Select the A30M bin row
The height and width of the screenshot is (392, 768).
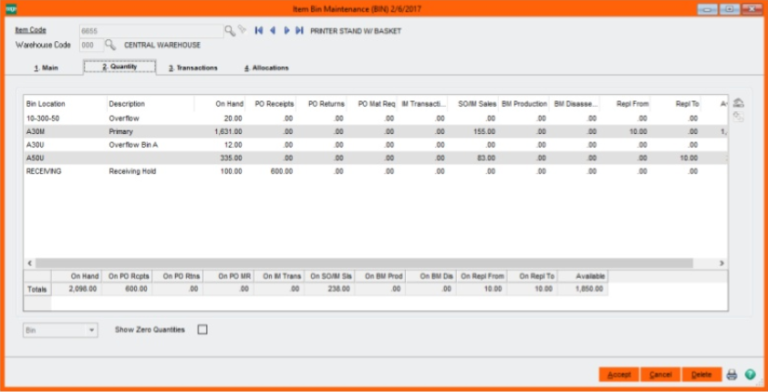click(375, 131)
